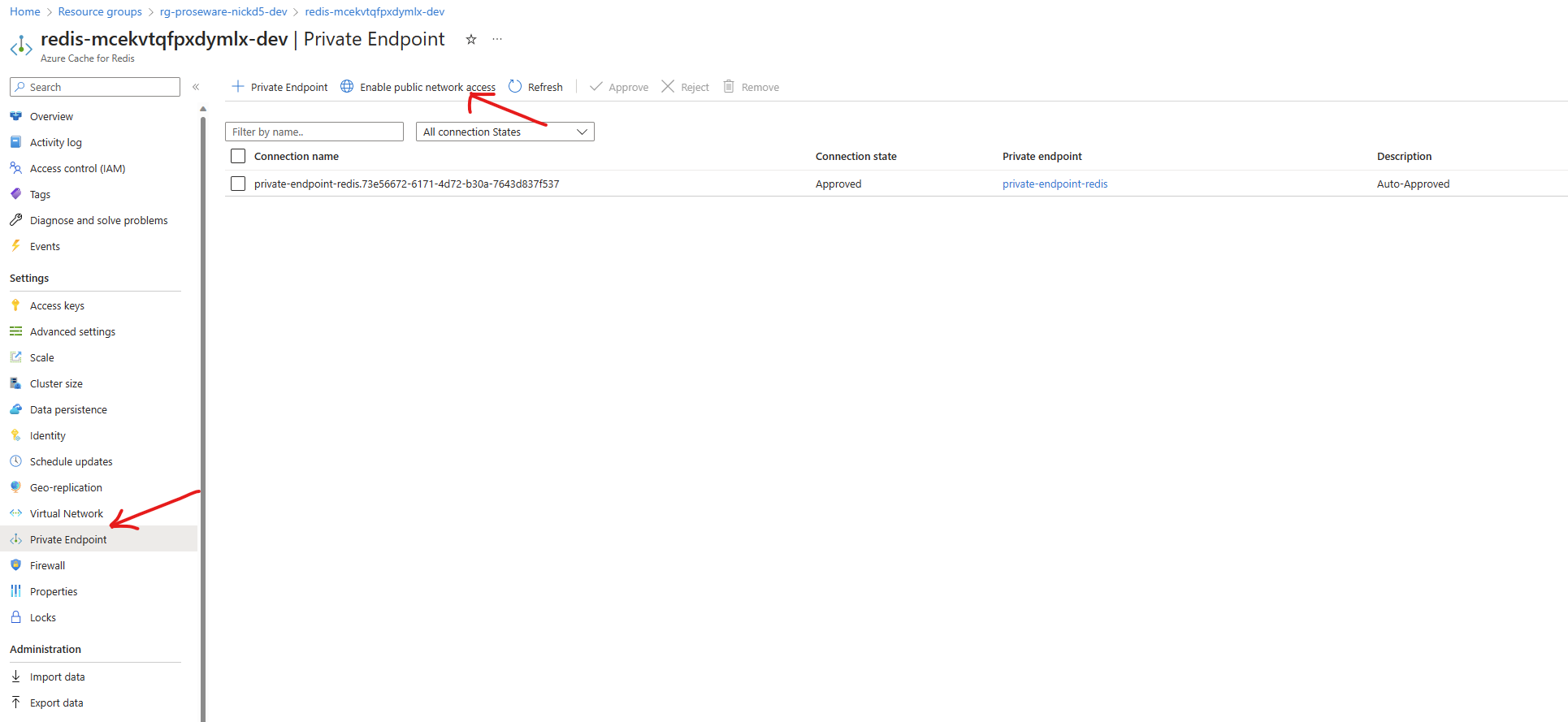Viewport: 1568px width, 722px height.
Task: Click the Advanced settings icon
Action: pyautogui.click(x=15, y=331)
